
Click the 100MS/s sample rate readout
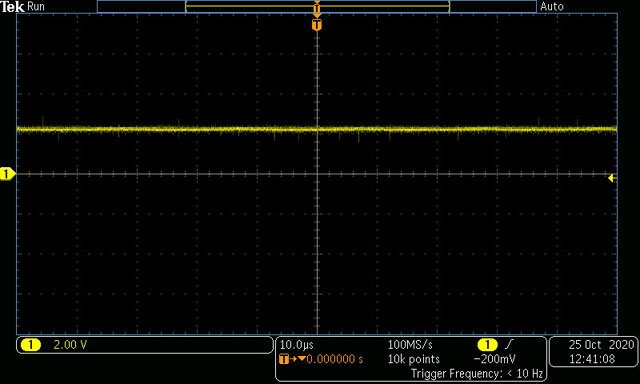click(410, 345)
